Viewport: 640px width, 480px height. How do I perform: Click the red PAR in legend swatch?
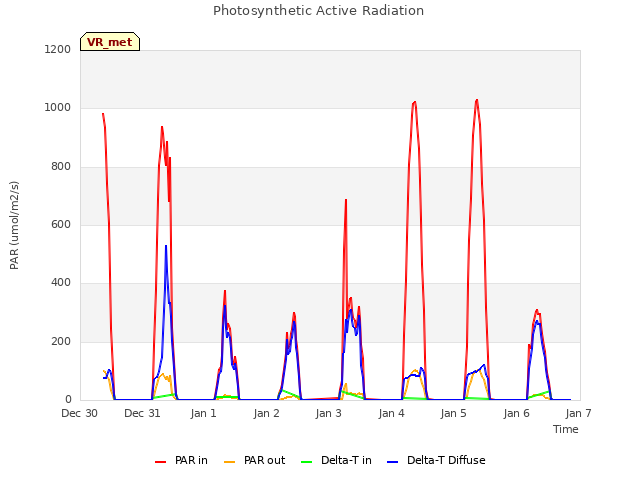click(x=160, y=462)
